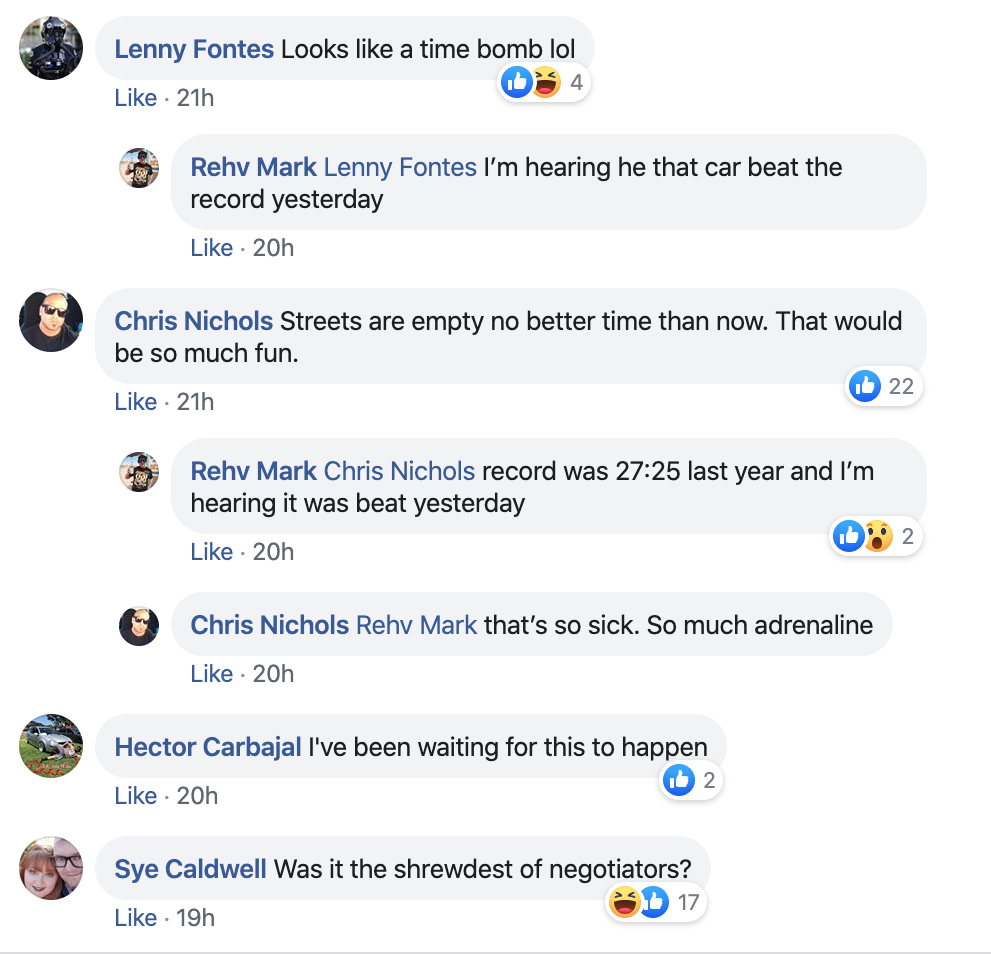Open reactions on Lenny Fontes' time bomb comment
This screenshot has width=991, height=954.
[545, 82]
